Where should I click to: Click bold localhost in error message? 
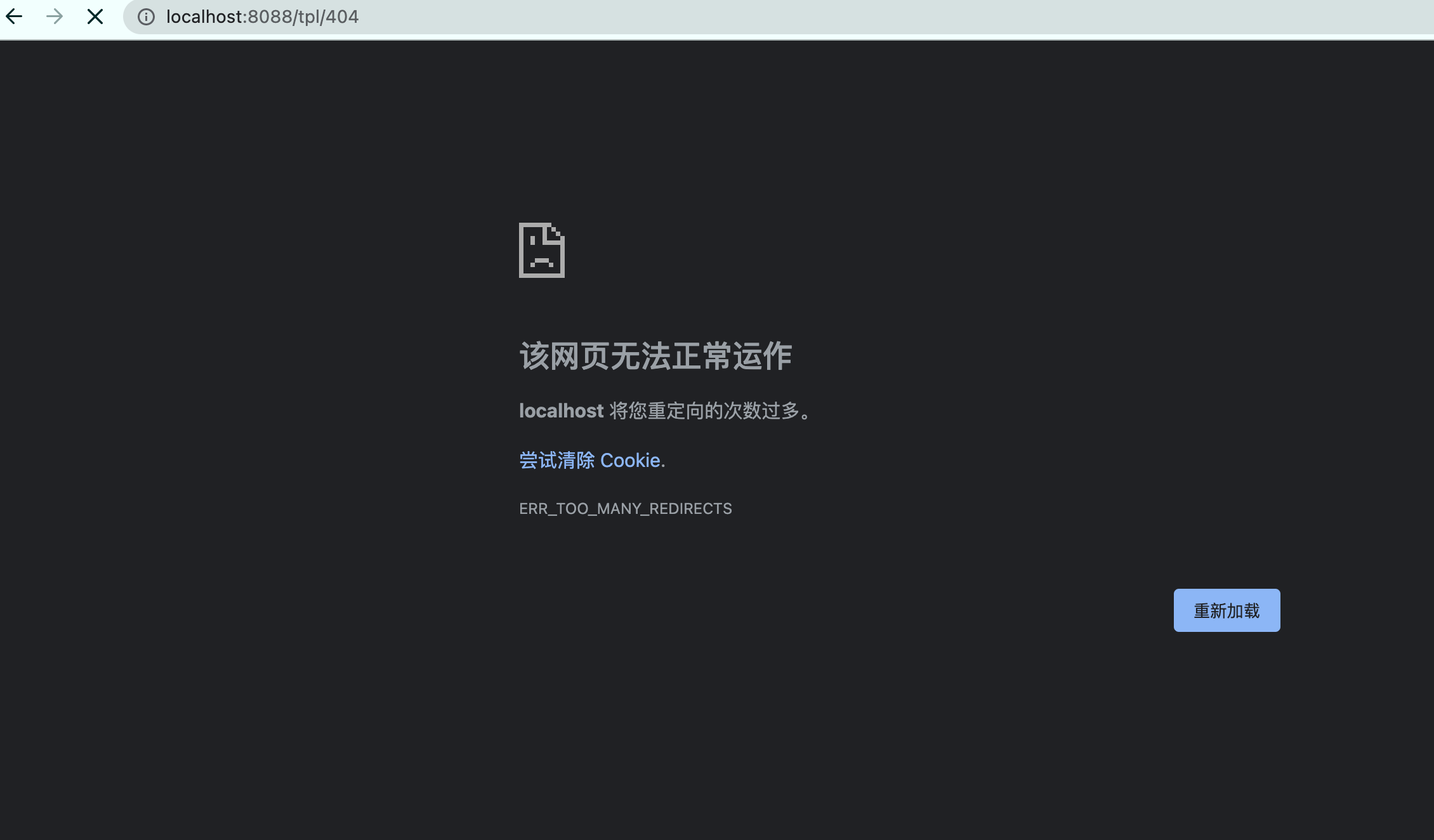coord(561,411)
